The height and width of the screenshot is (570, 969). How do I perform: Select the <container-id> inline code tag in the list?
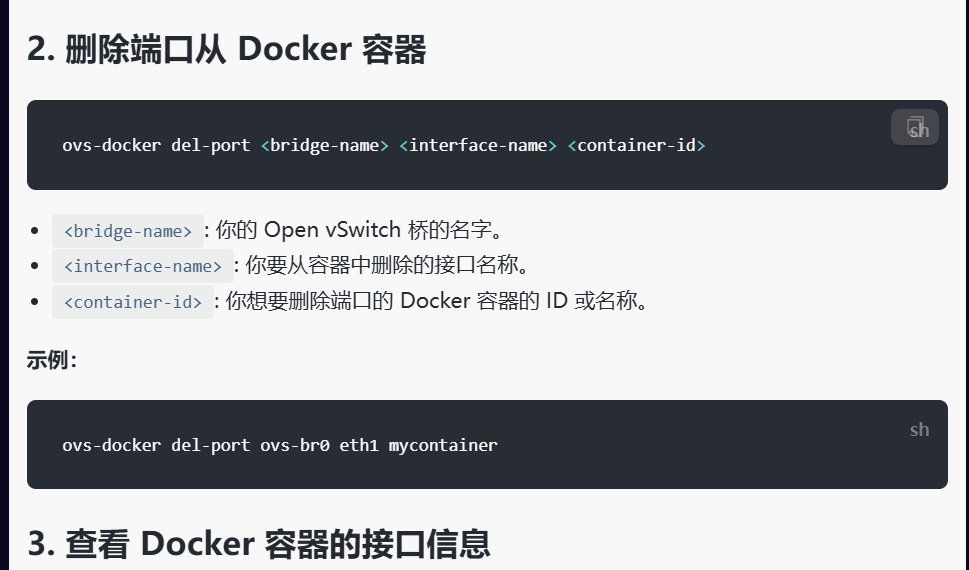133,302
